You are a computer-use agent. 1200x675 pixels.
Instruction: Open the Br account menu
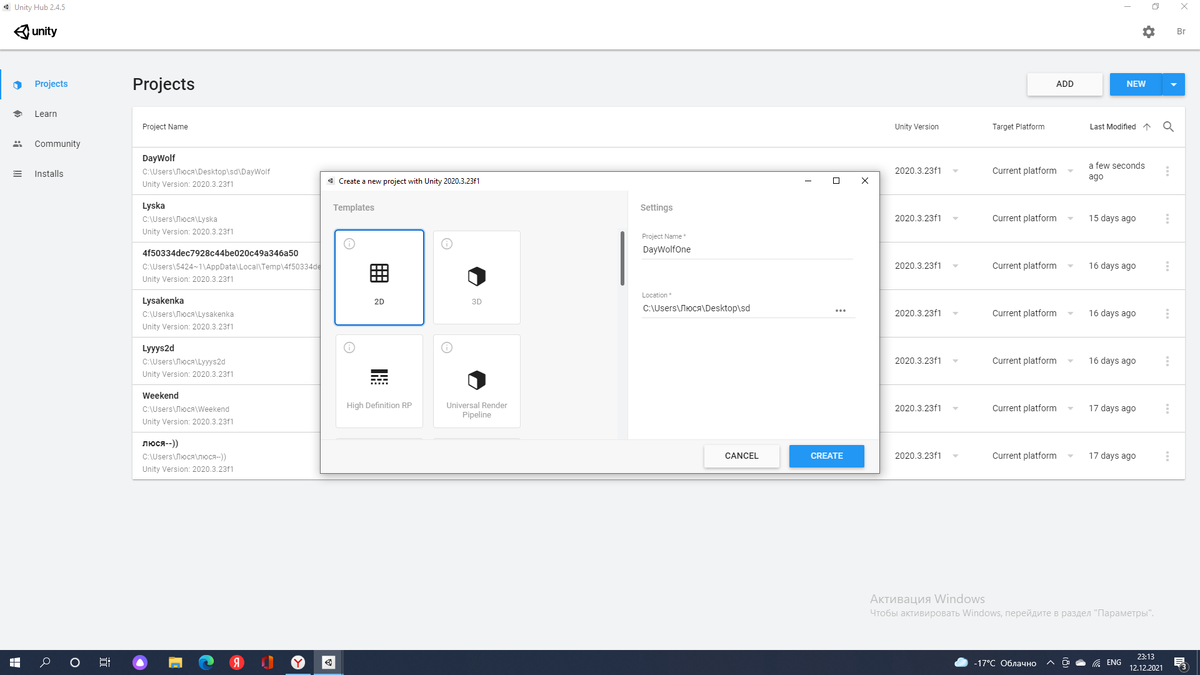click(1181, 32)
